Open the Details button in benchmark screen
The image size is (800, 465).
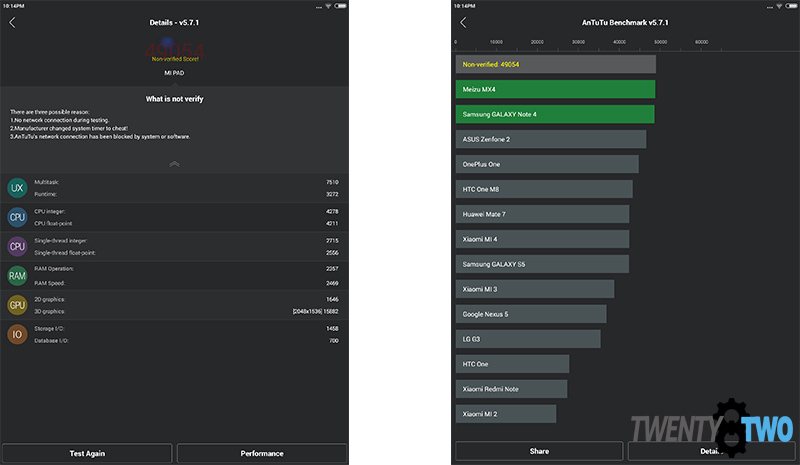click(712, 451)
